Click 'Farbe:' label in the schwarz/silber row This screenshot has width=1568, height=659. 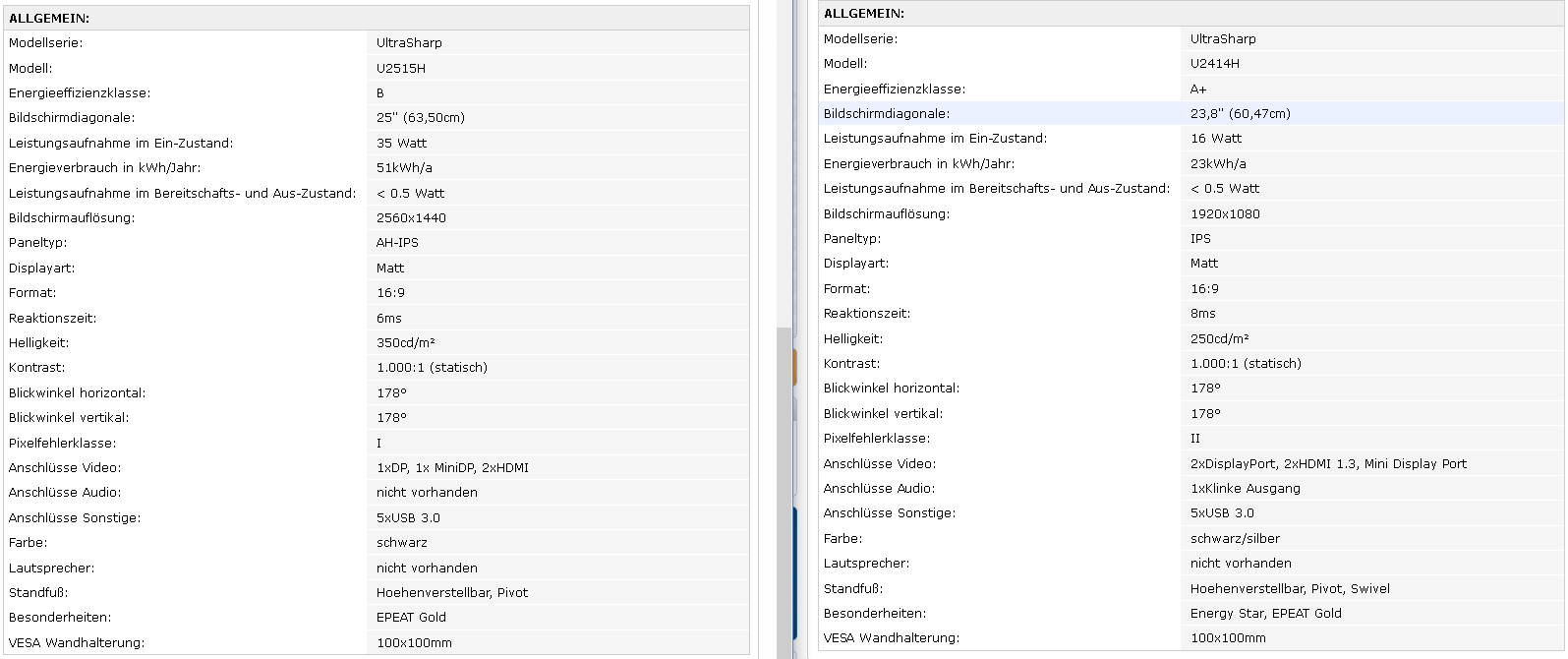[x=843, y=538]
